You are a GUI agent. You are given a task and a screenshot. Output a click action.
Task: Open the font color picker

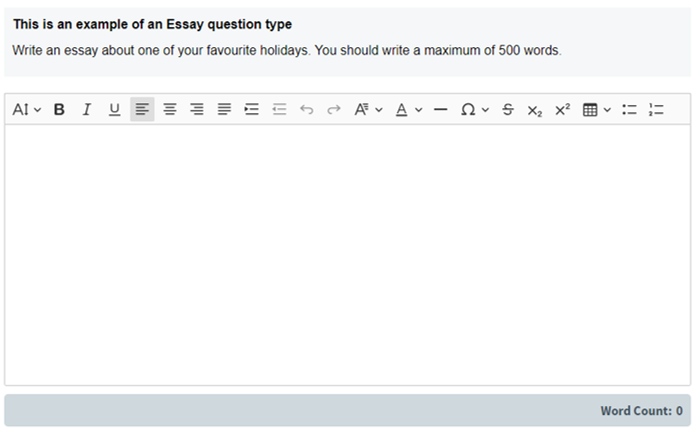coord(408,110)
